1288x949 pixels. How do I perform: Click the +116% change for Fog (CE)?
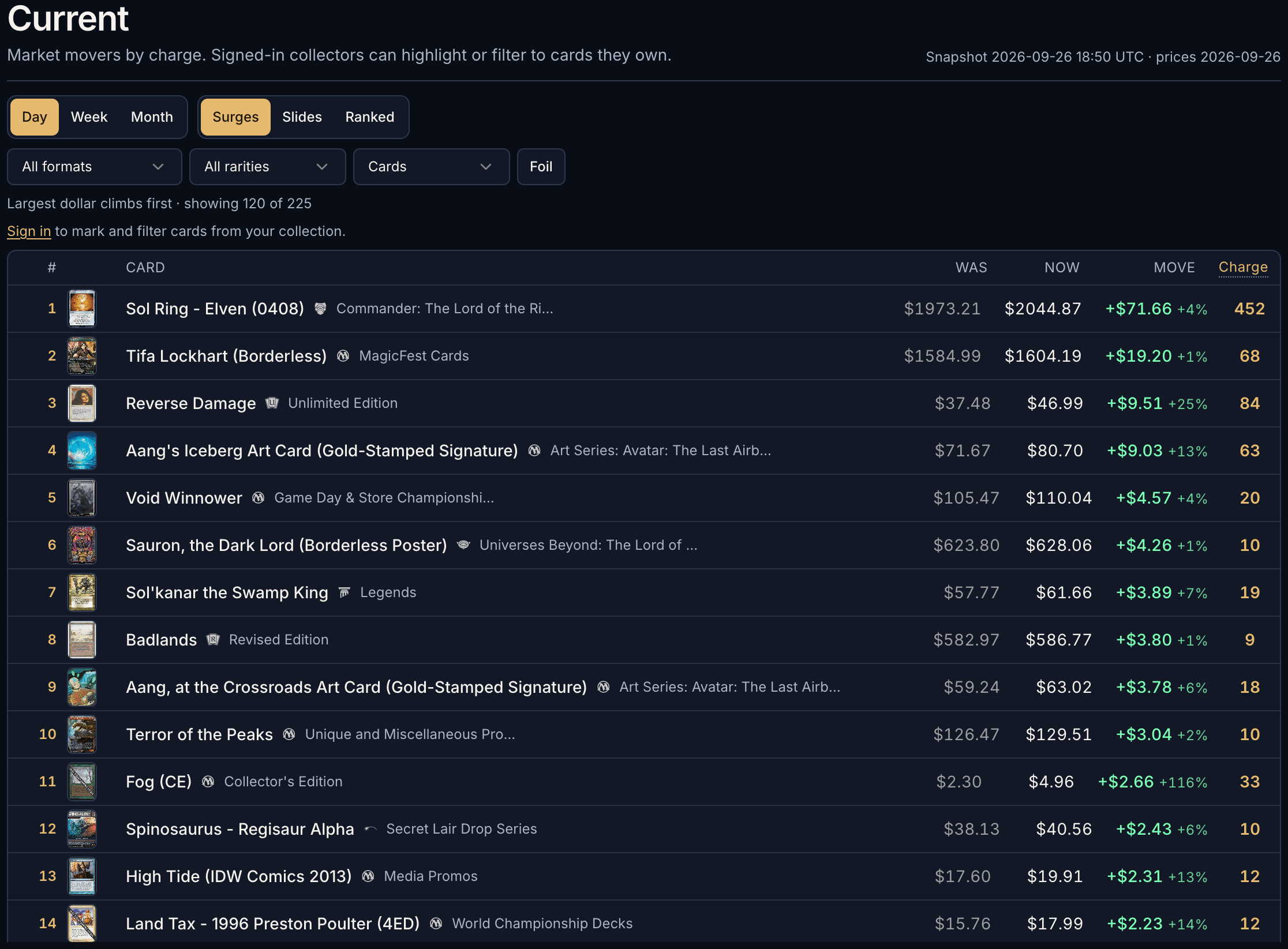pos(1183,782)
